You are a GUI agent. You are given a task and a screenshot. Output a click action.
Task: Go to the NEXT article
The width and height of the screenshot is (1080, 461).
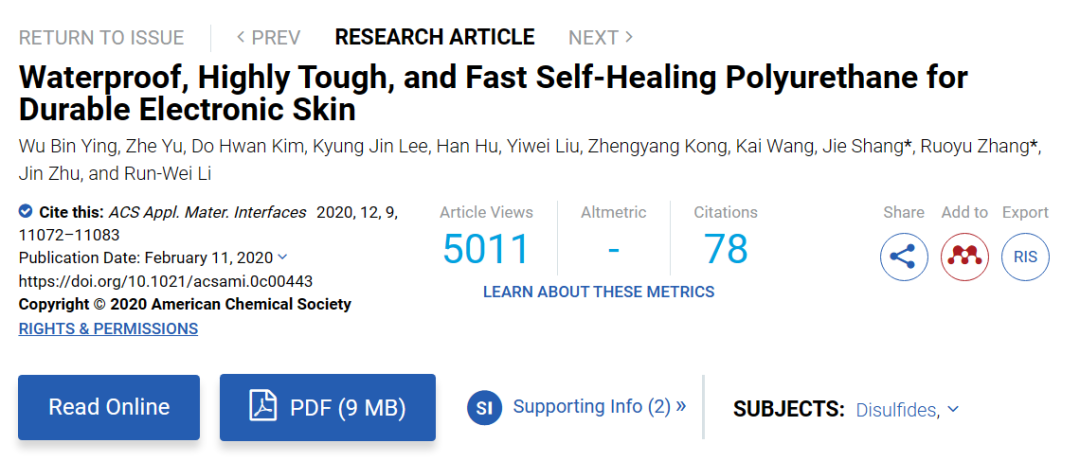point(600,38)
